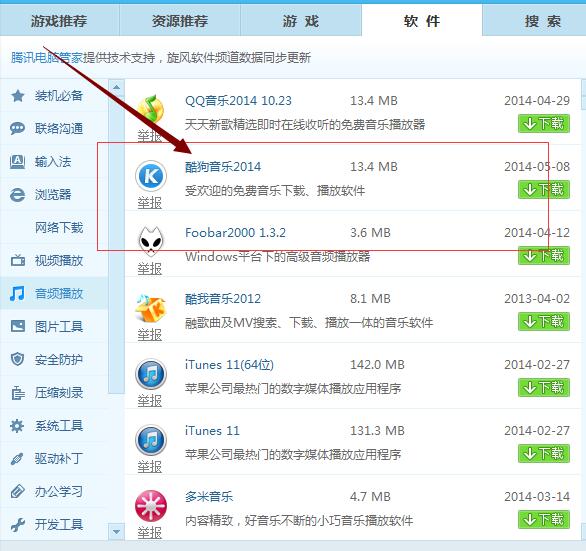Click the category list scroll up arrow
Screen dimensions: 586x551
tap(117, 87)
